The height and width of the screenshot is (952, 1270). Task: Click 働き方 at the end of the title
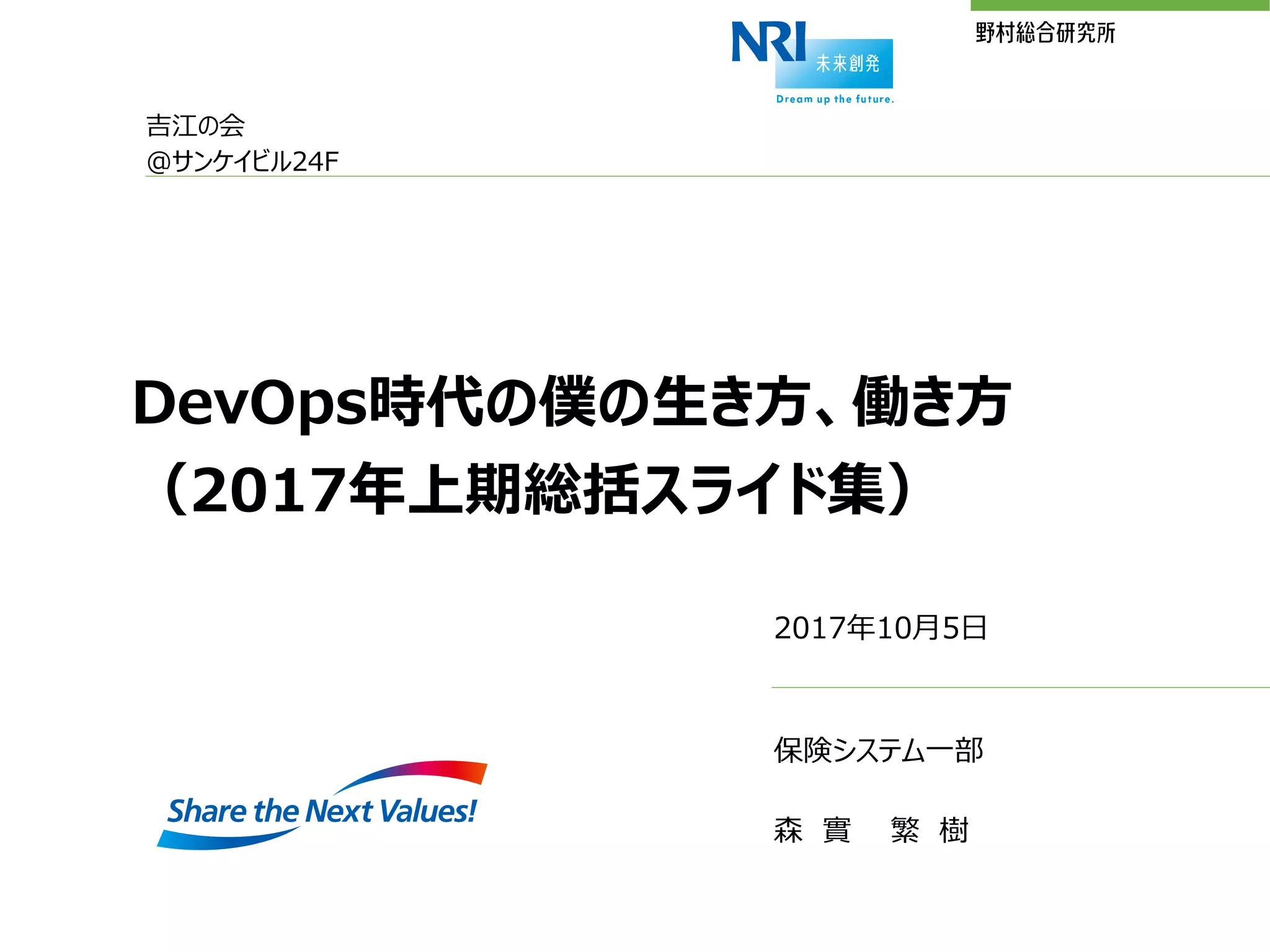coord(931,402)
